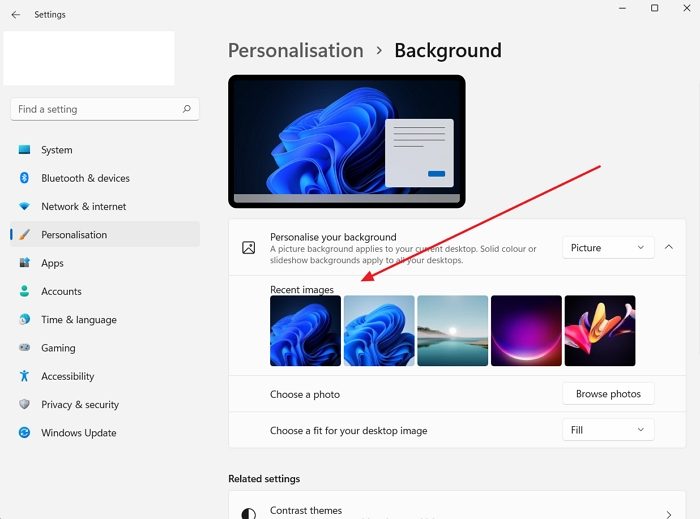Viewport: 700px width, 519px height.
Task: Go to Gaming settings
Action: tap(105, 348)
